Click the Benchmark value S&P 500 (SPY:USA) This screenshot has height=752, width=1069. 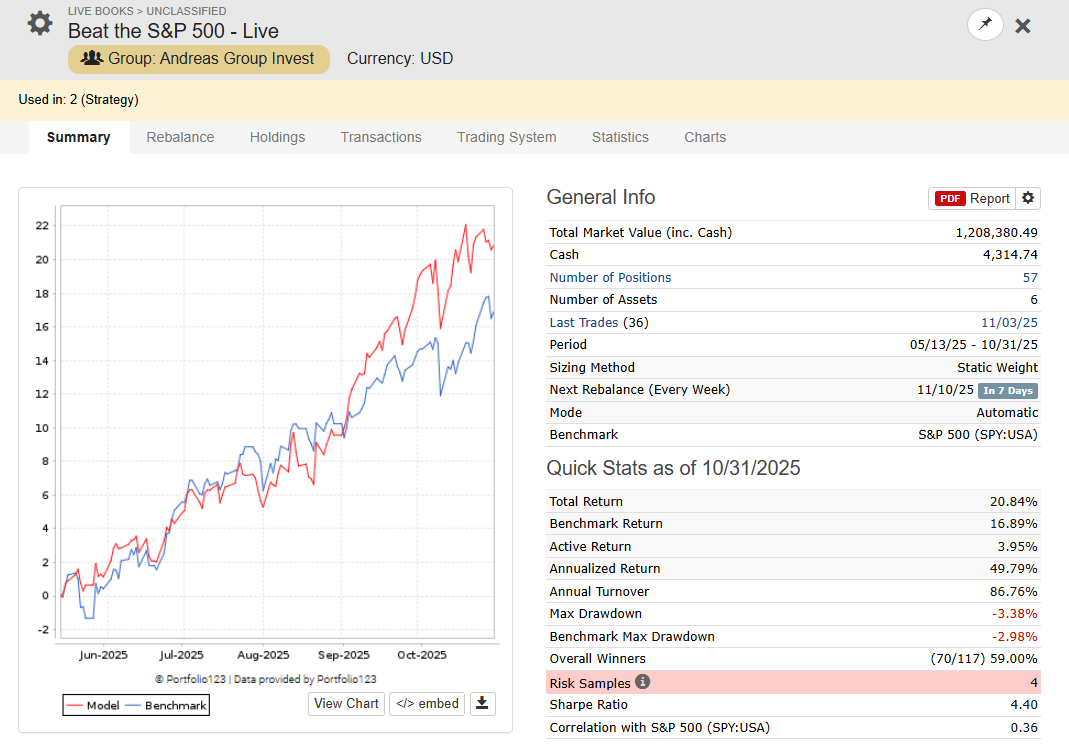[x=978, y=434]
